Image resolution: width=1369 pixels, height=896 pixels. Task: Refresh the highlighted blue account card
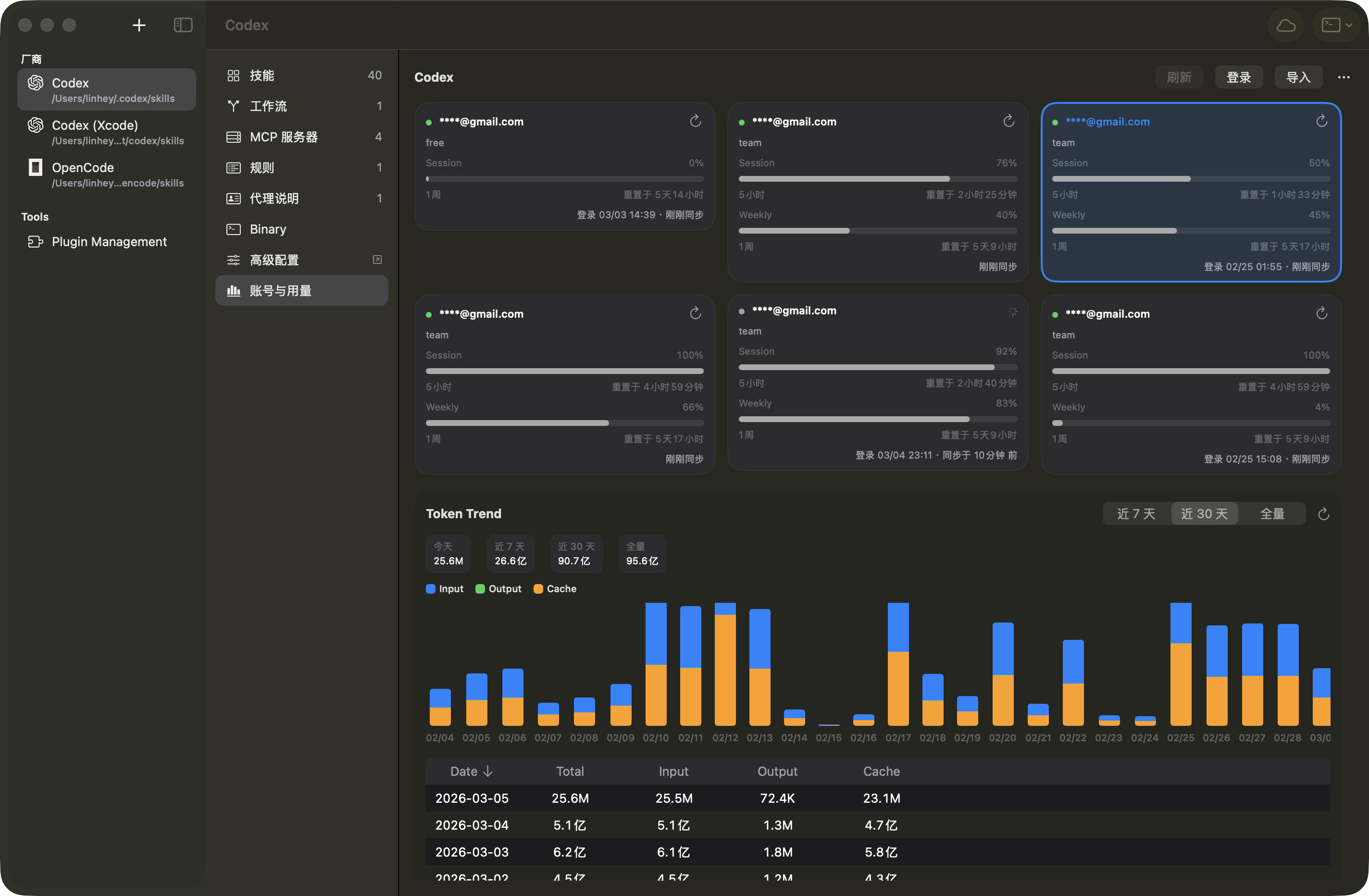pyautogui.click(x=1321, y=121)
